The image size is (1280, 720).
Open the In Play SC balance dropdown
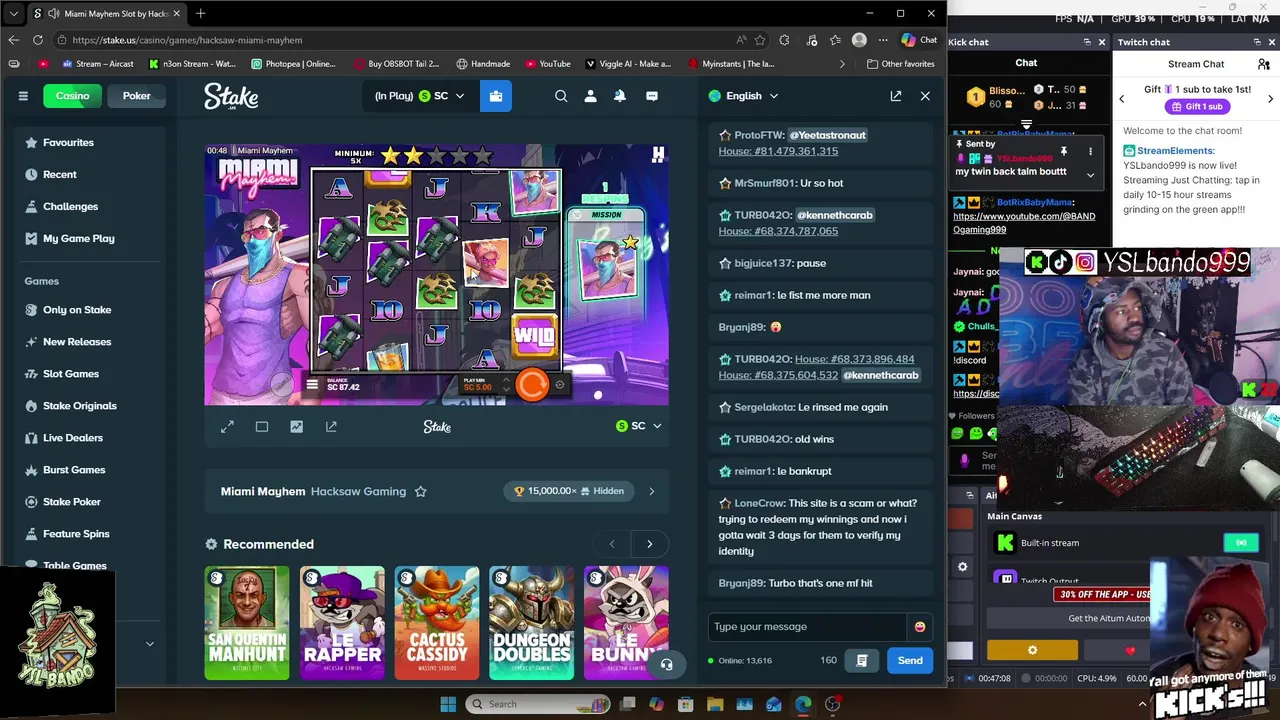(x=419, y=96)
